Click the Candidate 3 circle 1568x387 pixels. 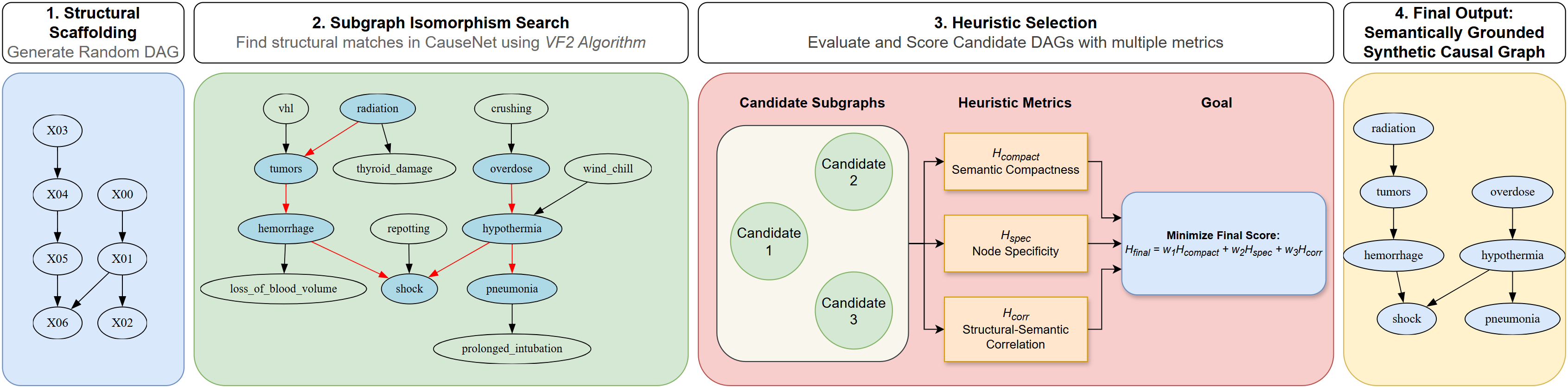coord(854,311)
